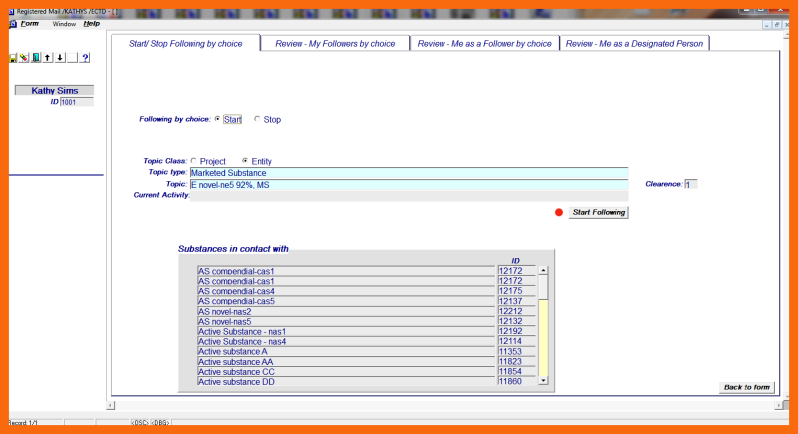Click horizontal scrollbar left arrow
The image size is (798, 434).
coord(111,405)
